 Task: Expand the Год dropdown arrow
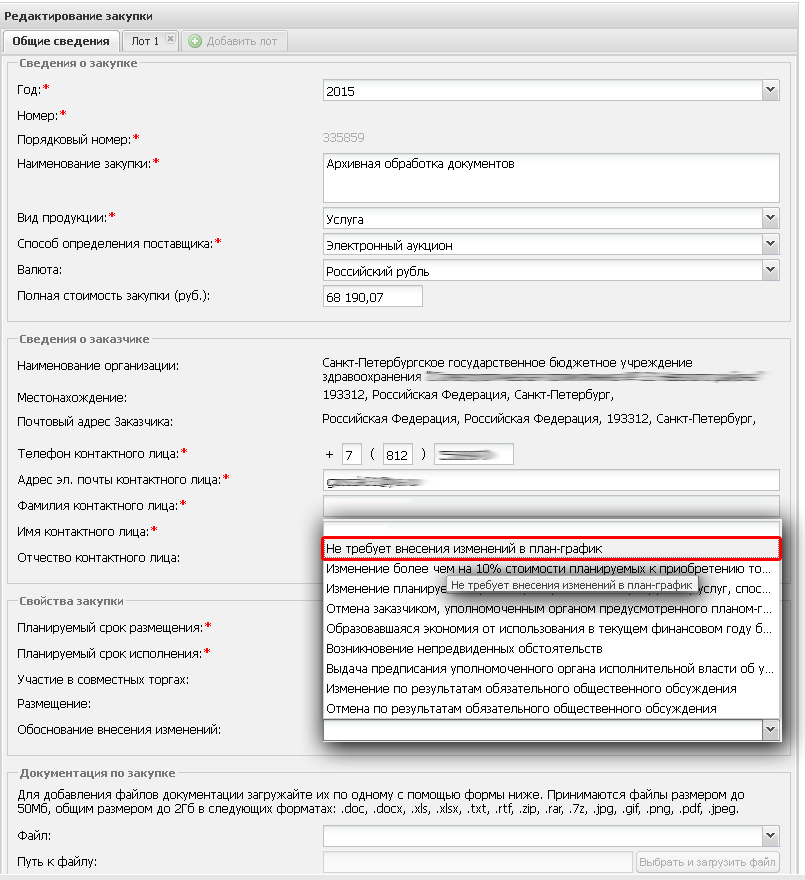tap(770, 90)
